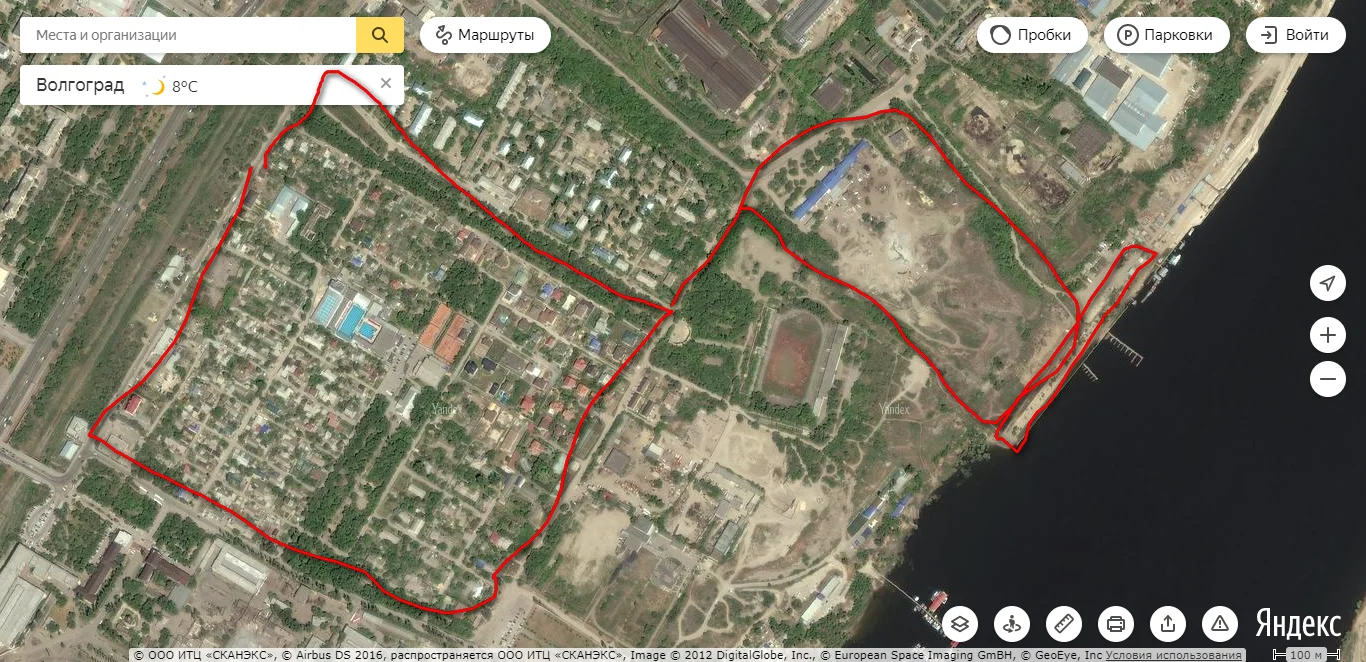Zoom in with the plus button
Viewport: 1366px width, 662px height.
tap(1328, 335)
